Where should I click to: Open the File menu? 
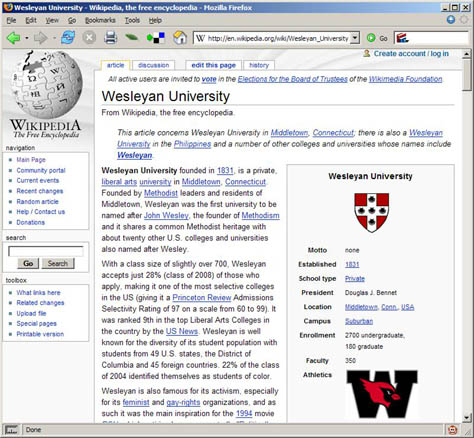11,20
